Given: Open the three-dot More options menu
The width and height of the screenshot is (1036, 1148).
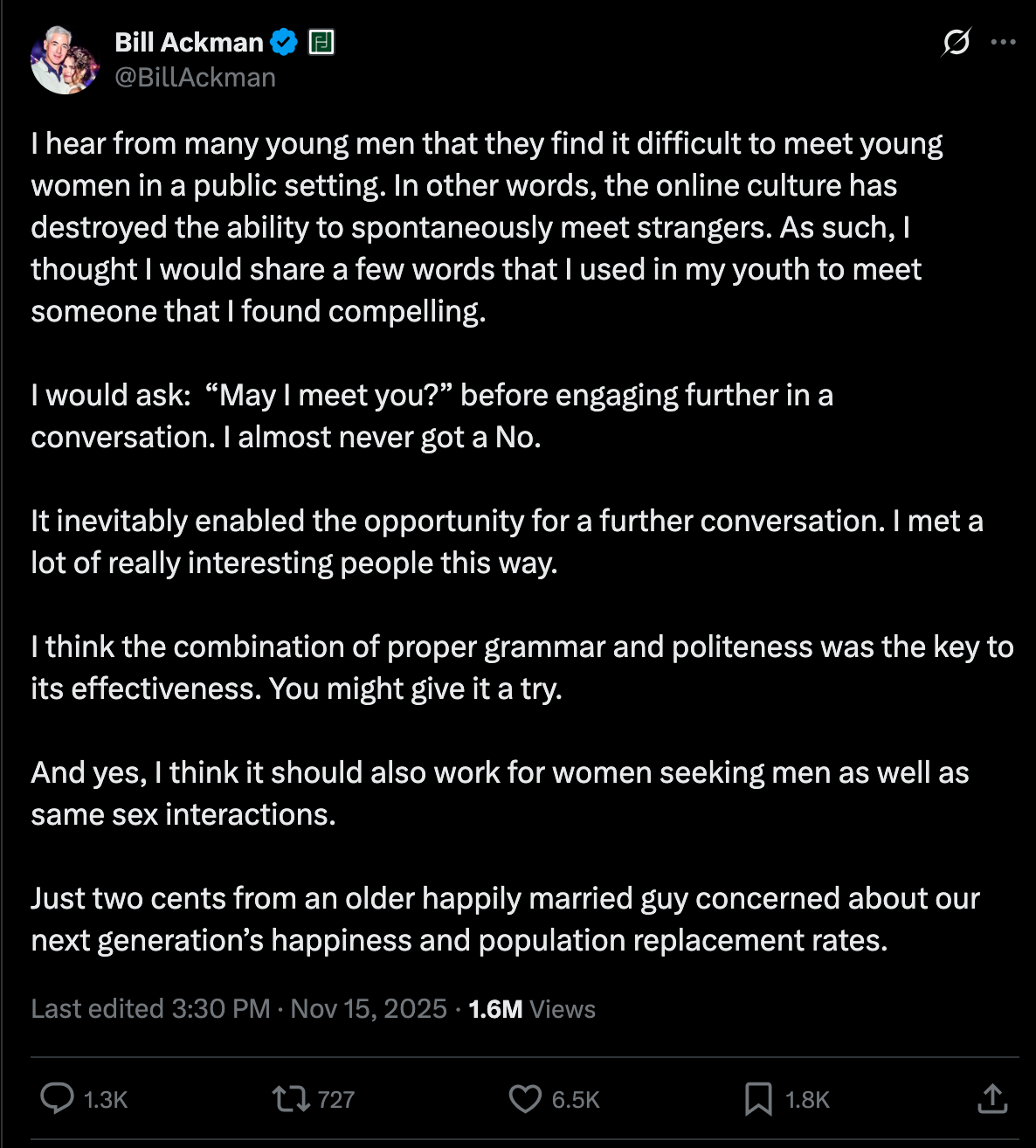Looking at the screenshot, I should [1004, 42].
